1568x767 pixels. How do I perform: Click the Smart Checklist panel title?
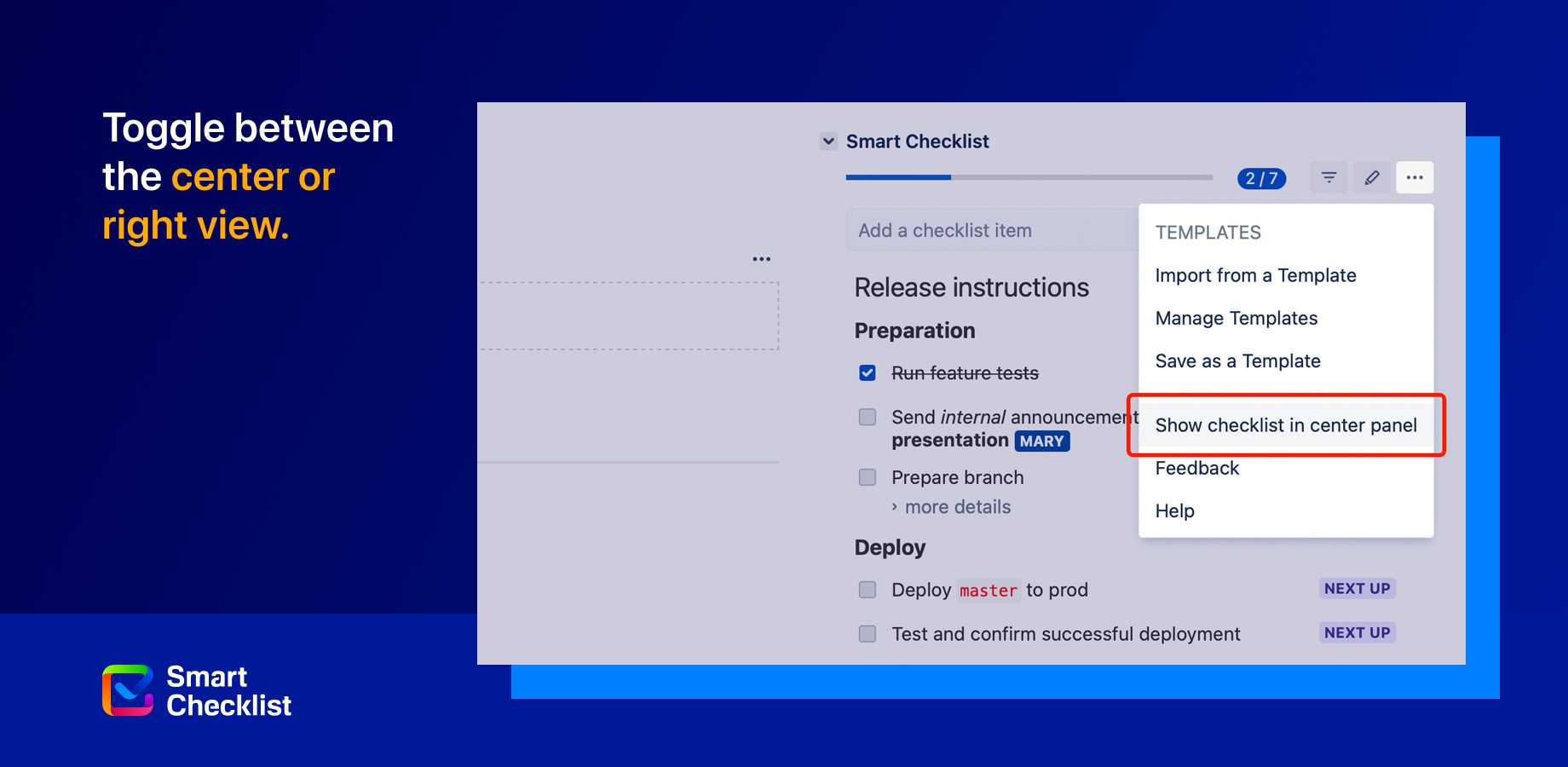[x=917, y=141]
